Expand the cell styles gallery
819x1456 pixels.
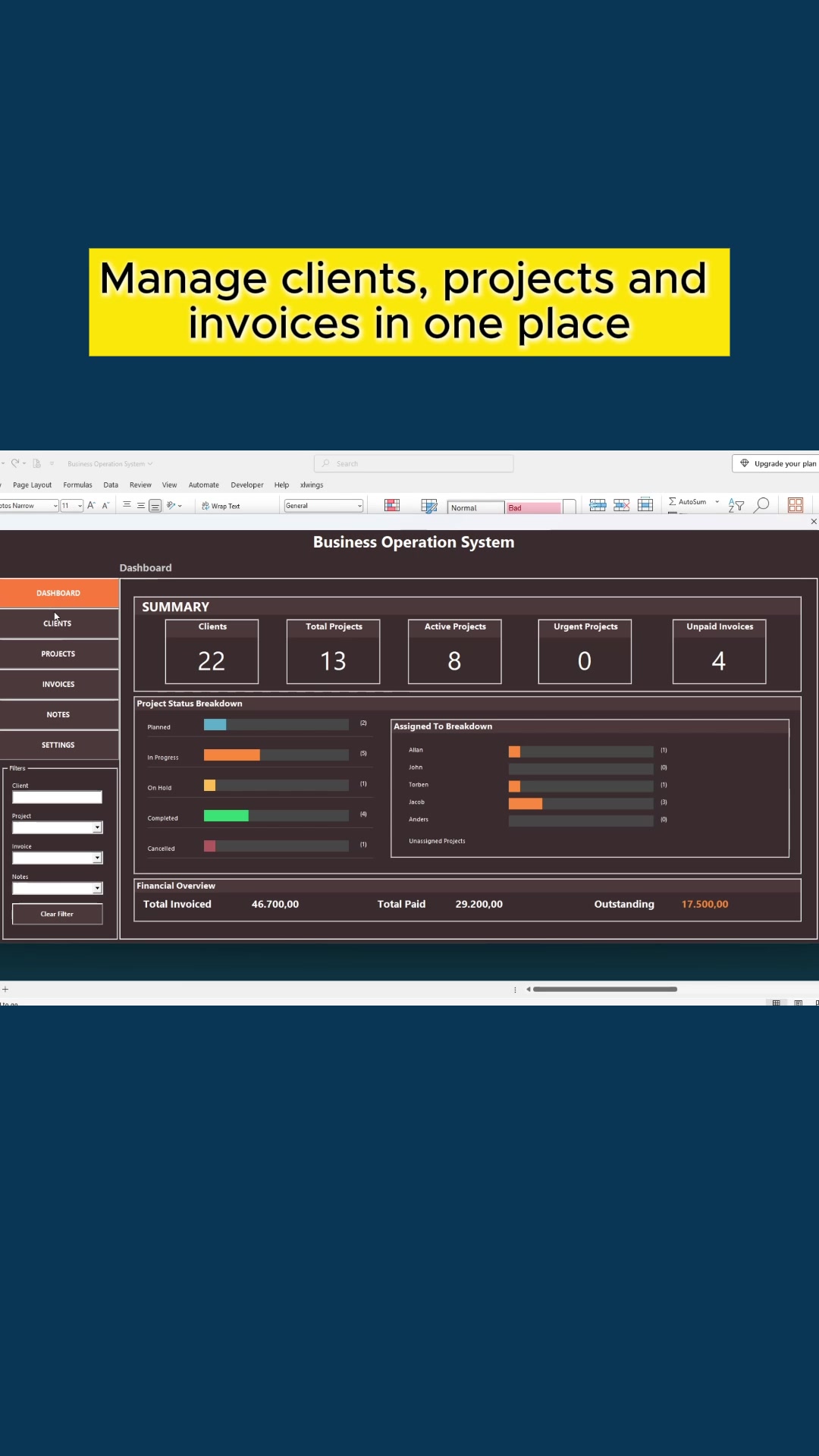(x=570, y=507)
